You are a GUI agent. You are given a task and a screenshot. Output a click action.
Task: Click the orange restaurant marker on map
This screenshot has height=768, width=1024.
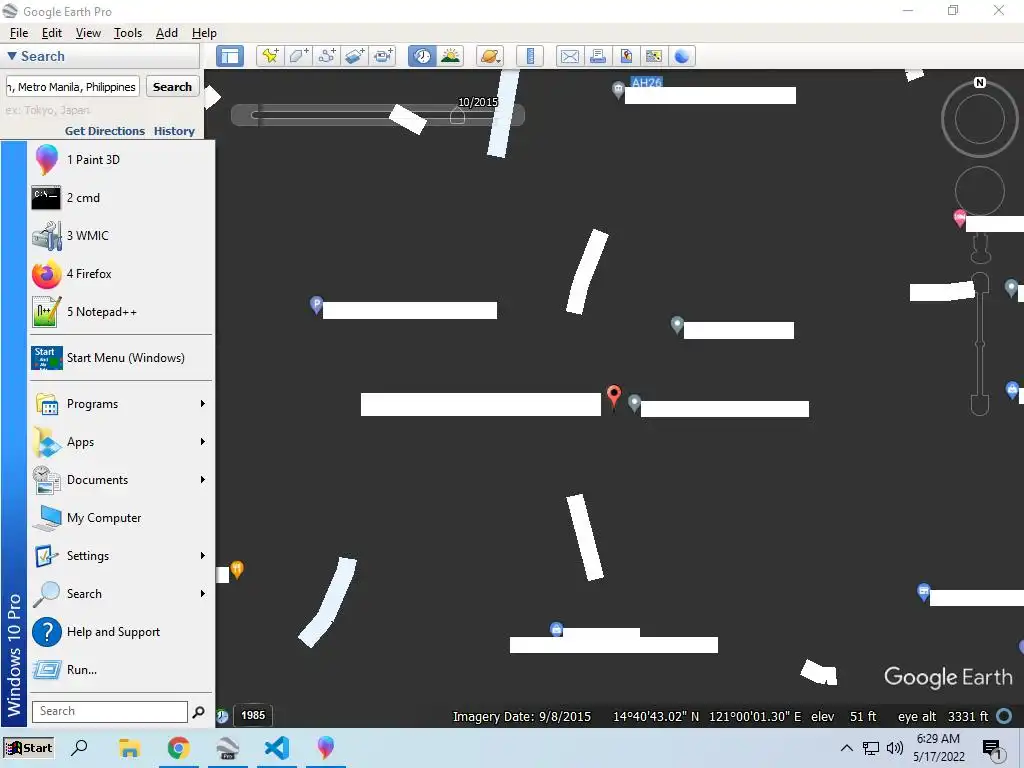click(237, 569)
